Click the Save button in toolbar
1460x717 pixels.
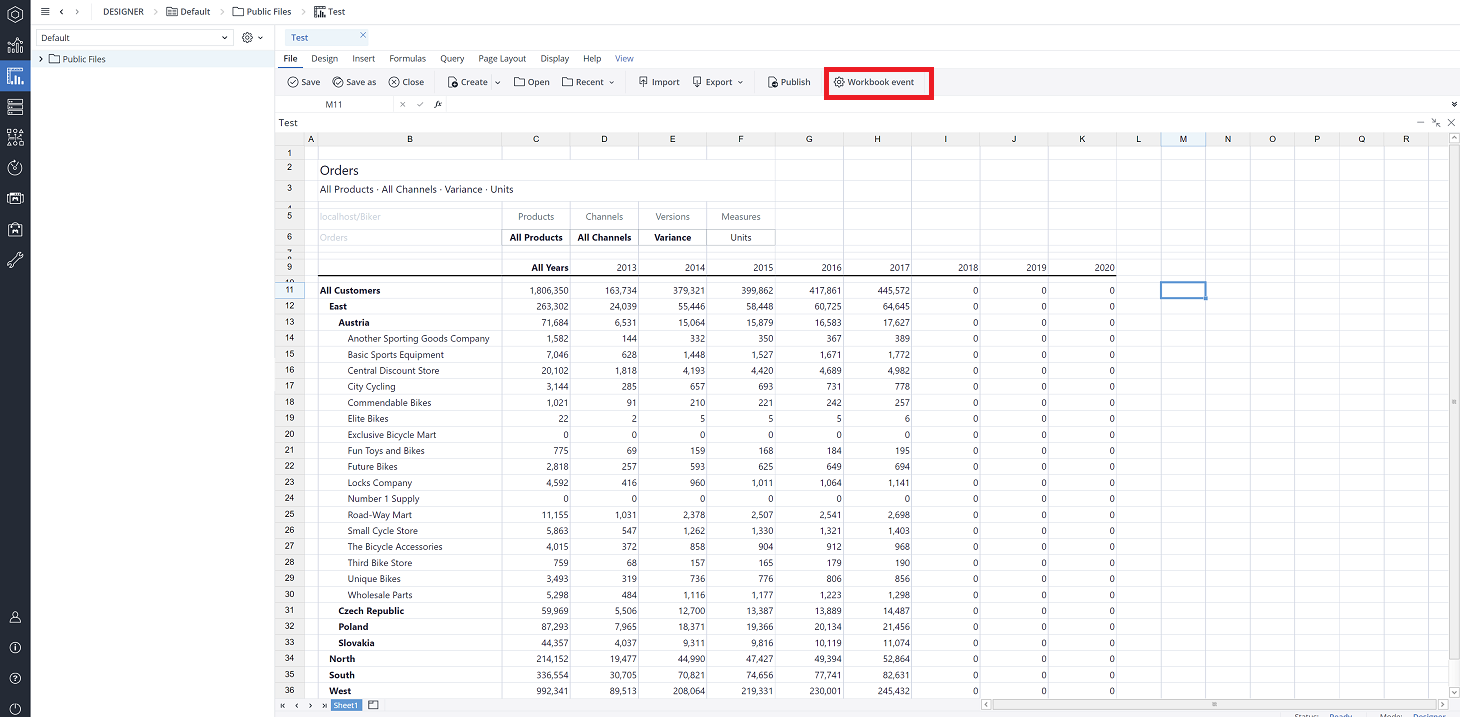pyautogui.click(x=304, y=82)
